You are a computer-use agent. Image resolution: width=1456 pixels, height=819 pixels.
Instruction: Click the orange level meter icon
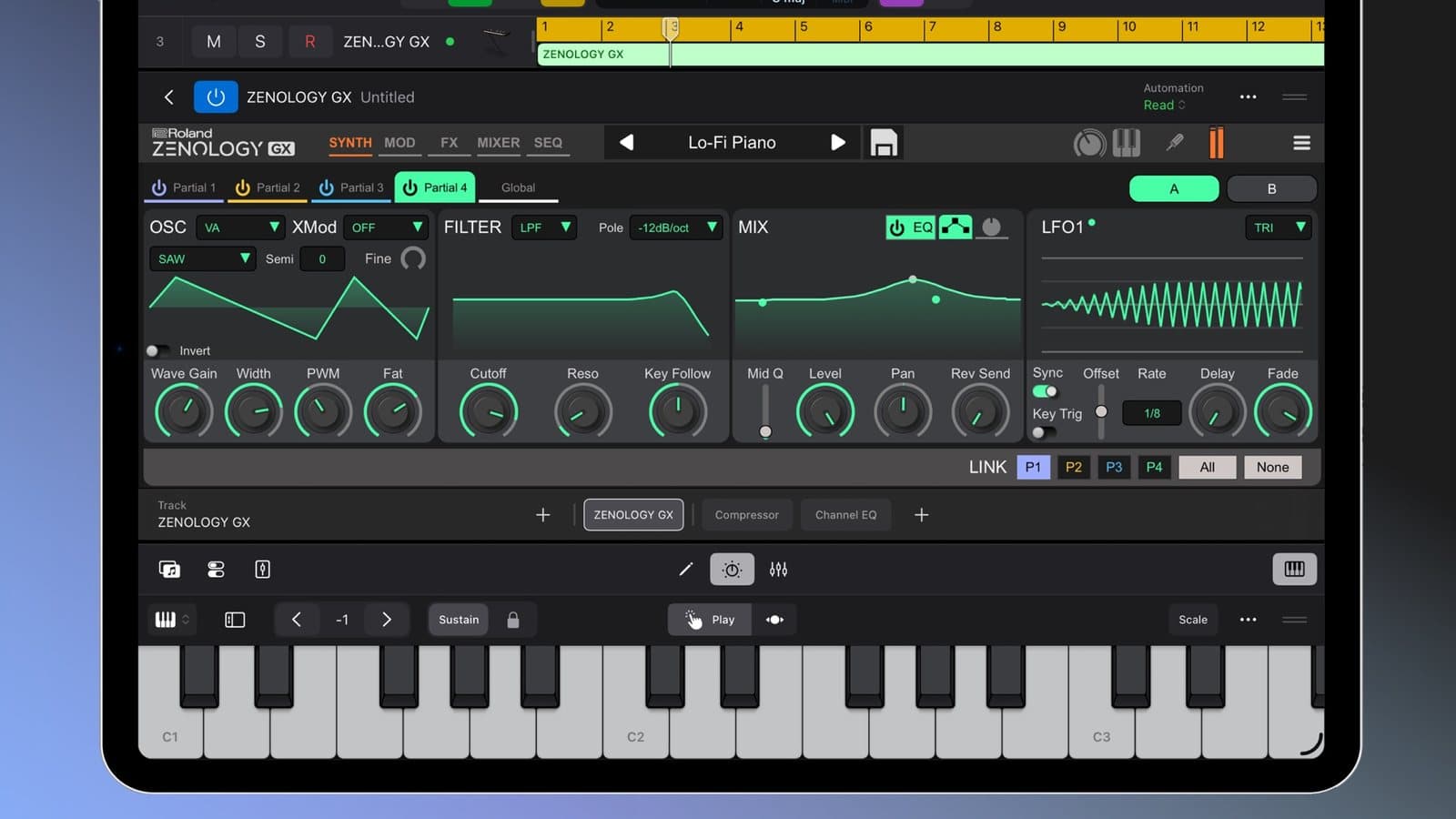(x=1217, y=143)
